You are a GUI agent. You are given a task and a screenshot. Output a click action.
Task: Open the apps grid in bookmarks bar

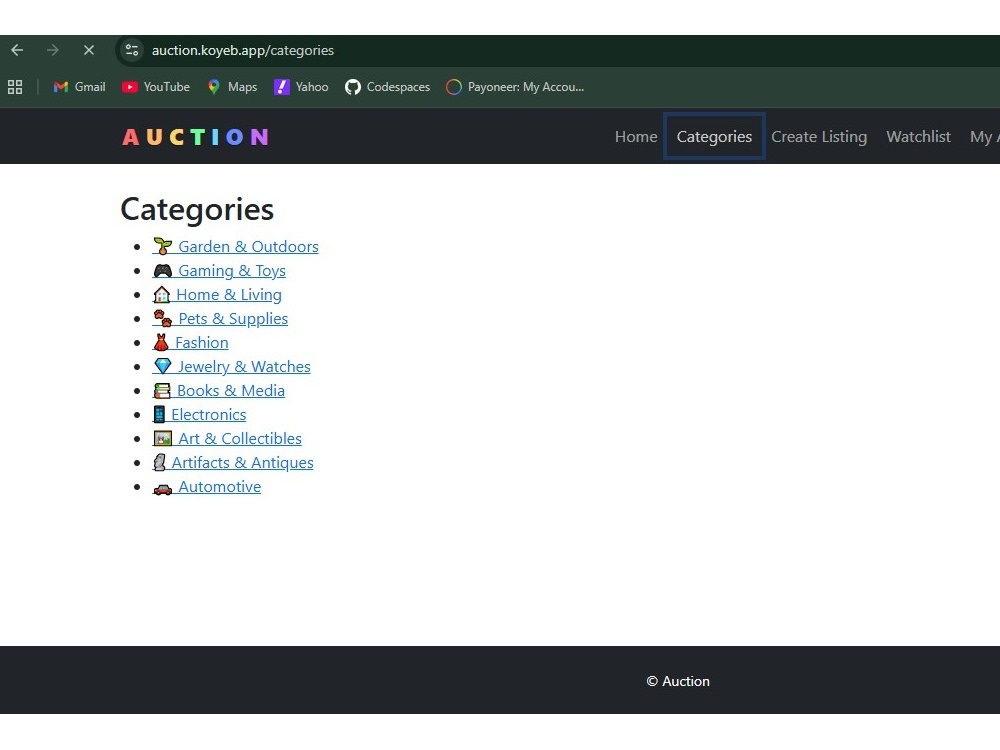click(15, 87)
